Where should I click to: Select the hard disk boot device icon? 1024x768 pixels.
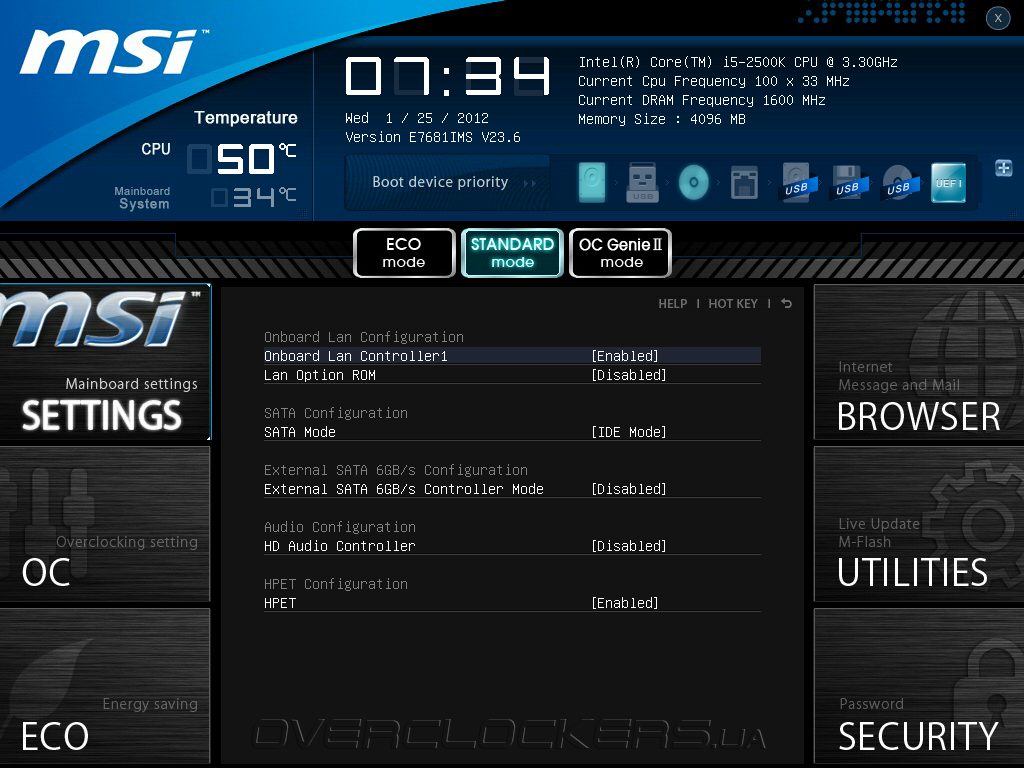pos(592,182)
